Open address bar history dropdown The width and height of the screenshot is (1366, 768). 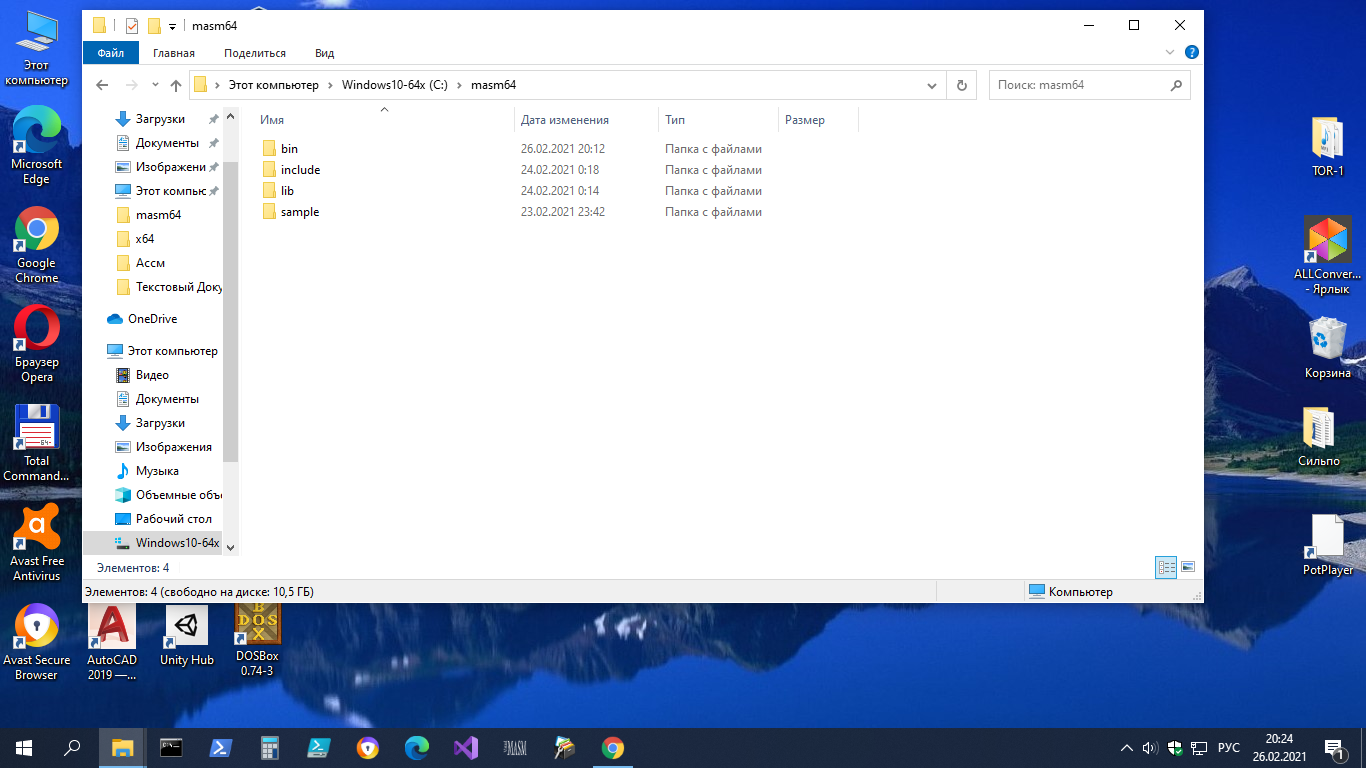click(x=932, y=85)
